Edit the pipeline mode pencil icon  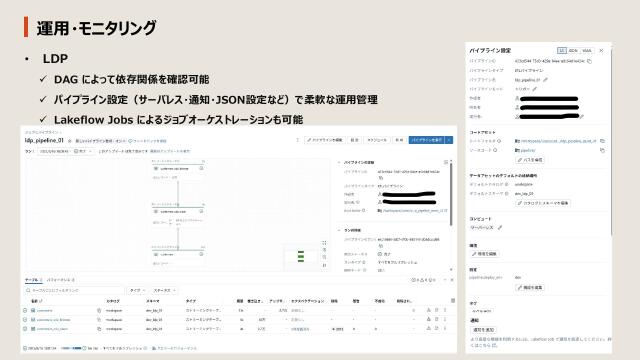(x=535, y=89)
